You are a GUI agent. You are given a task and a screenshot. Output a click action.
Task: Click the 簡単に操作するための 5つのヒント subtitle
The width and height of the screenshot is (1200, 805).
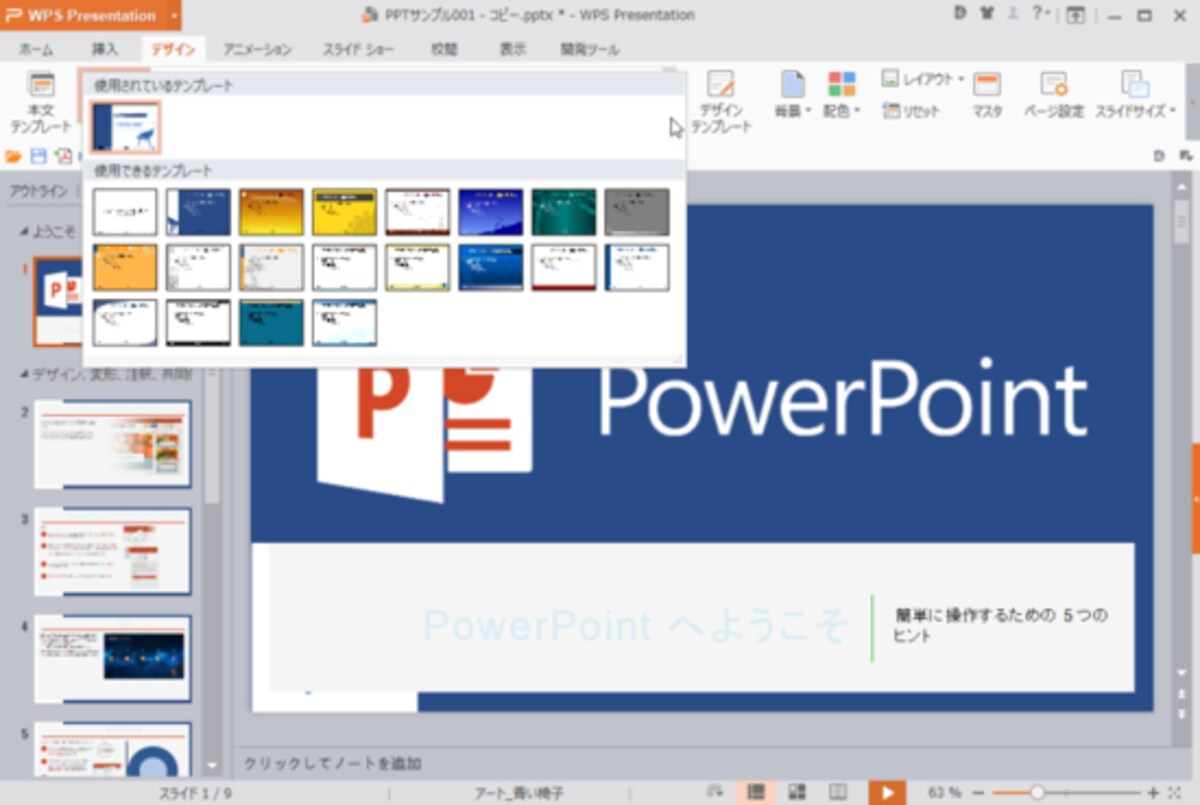point(1000,625)
